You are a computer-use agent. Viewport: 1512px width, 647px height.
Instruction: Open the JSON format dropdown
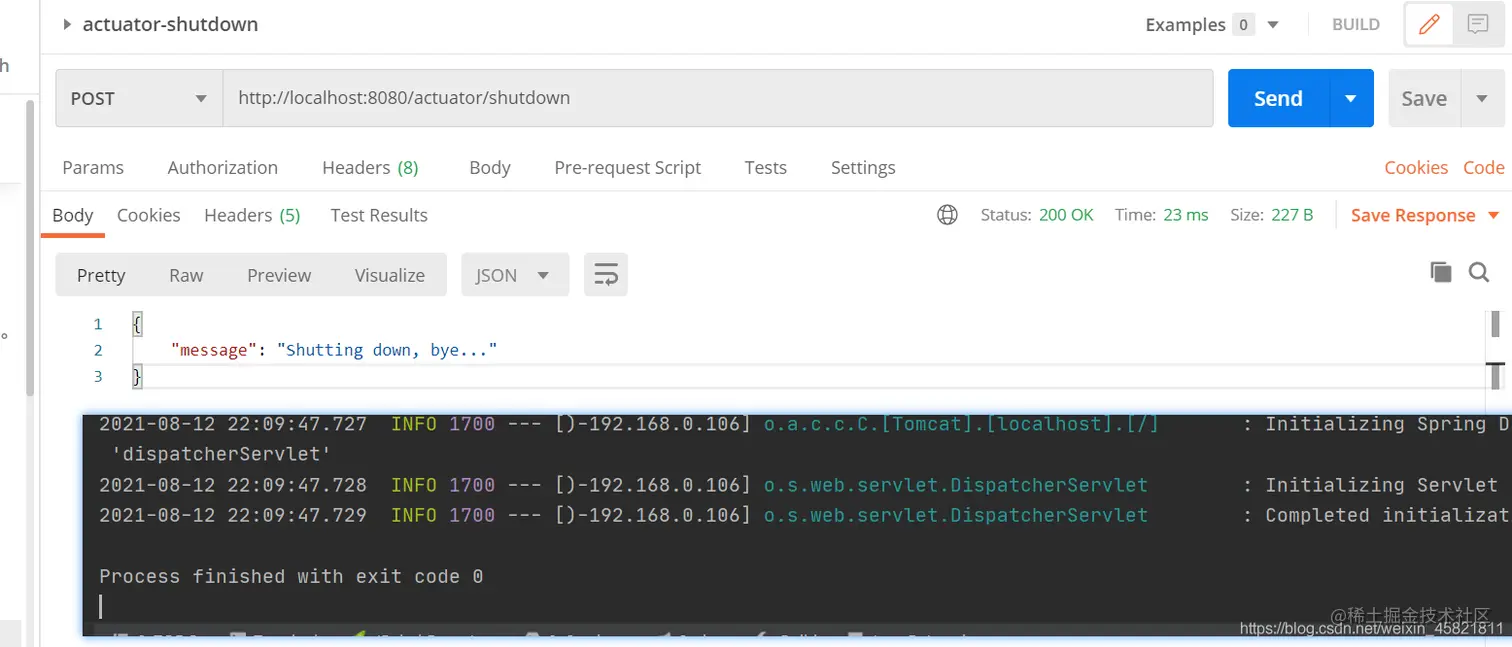click(x=515, y=275)
